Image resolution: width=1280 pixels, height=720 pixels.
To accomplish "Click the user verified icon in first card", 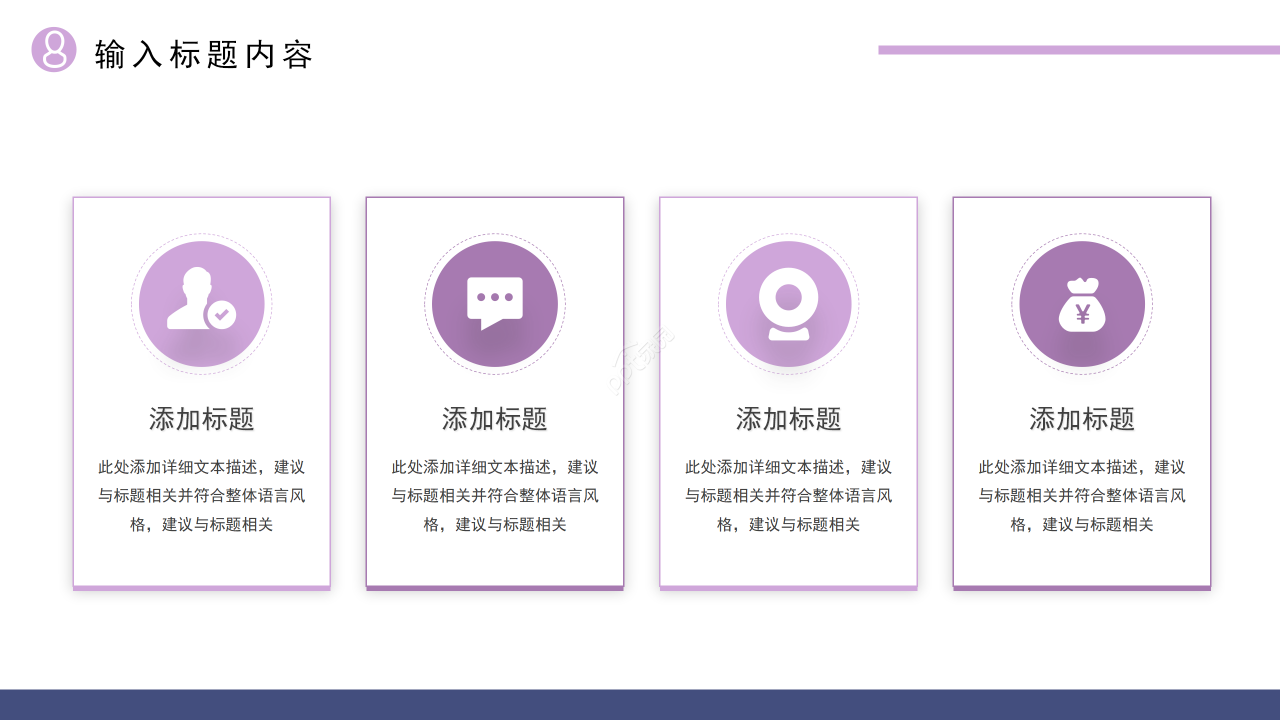I will (198, 300).
